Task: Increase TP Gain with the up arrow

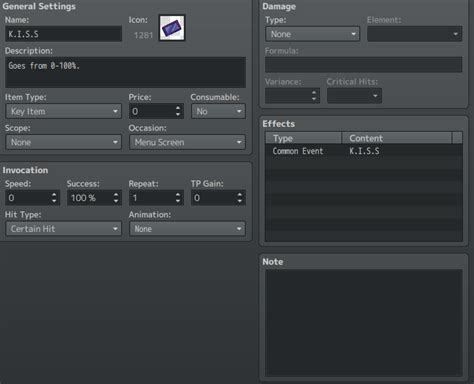Action: pyautogui.click(x=240, y=195)
